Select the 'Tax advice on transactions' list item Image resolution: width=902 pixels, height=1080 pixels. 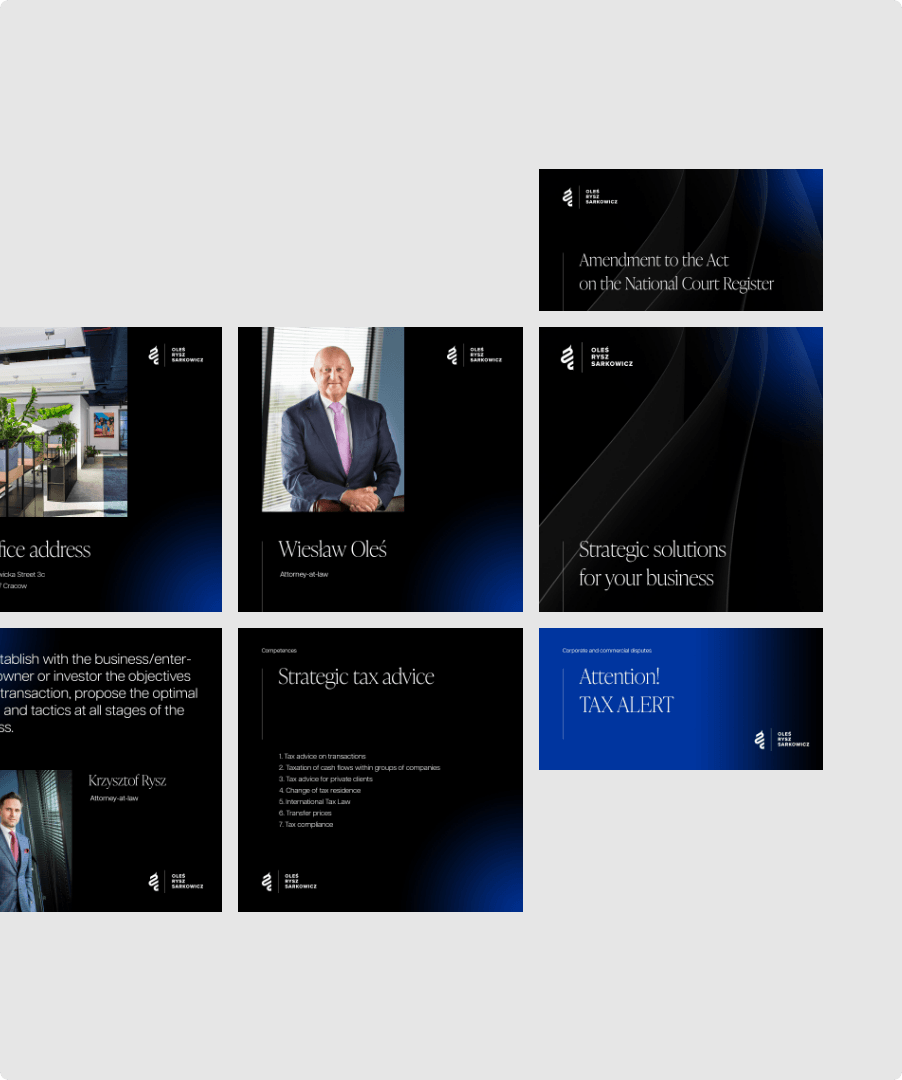(x=323, y=757)
